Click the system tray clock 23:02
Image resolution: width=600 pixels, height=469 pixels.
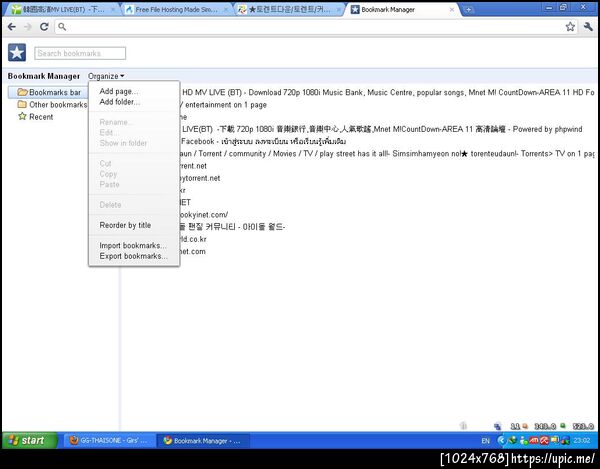[x=582, y=441]
